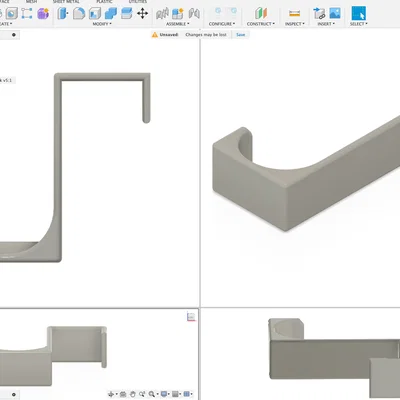
Task: Click the 'Unsaved:' label text
Action: pyautogui.click(x=169, y=35)
